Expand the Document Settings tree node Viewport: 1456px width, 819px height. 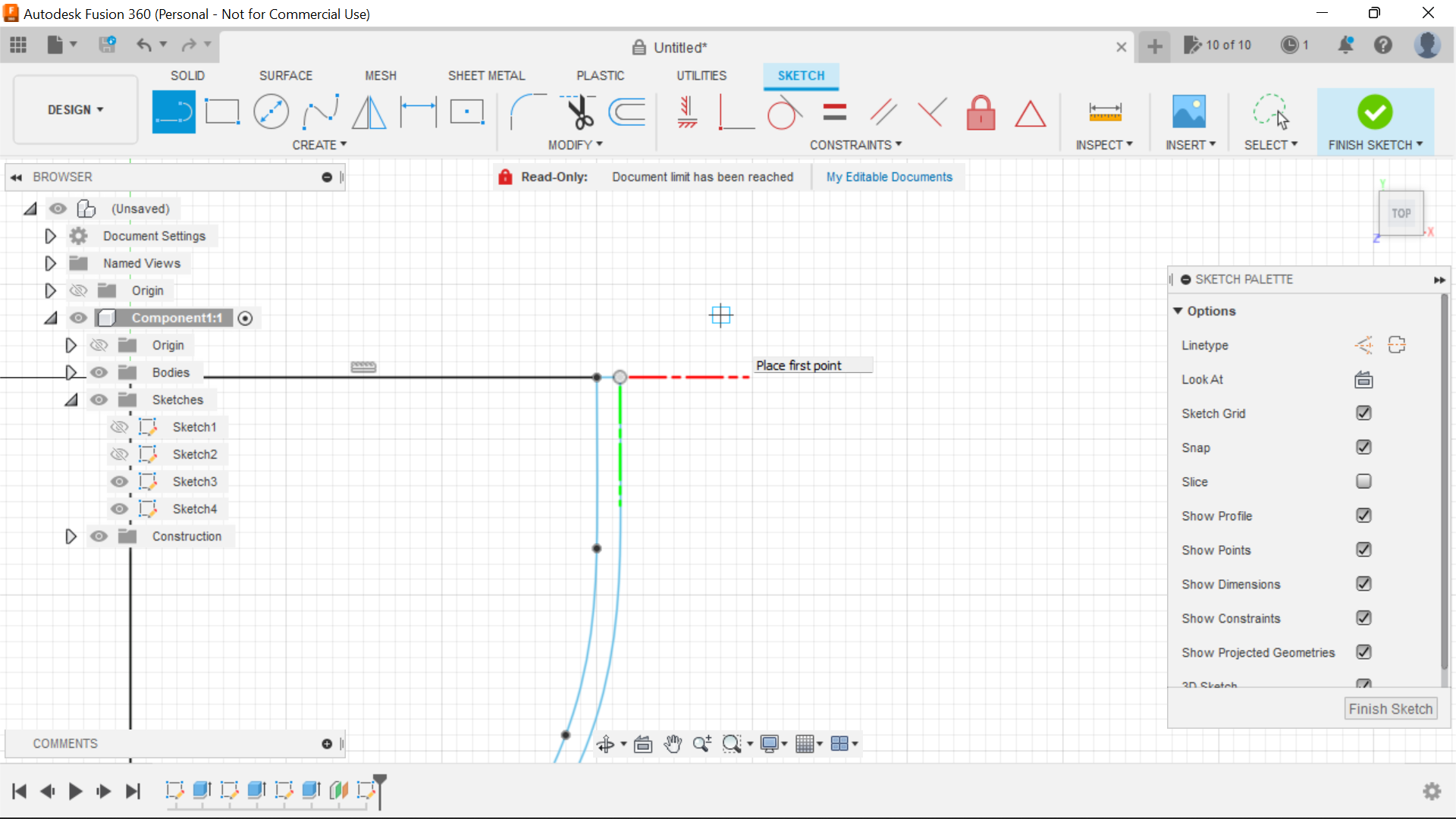click(x=50, y=236)
